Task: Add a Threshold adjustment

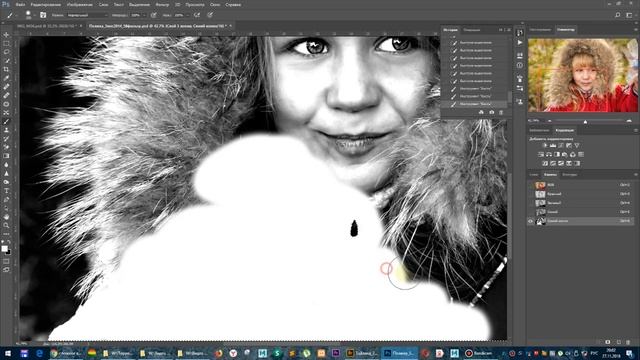Action: click(561, 163)
